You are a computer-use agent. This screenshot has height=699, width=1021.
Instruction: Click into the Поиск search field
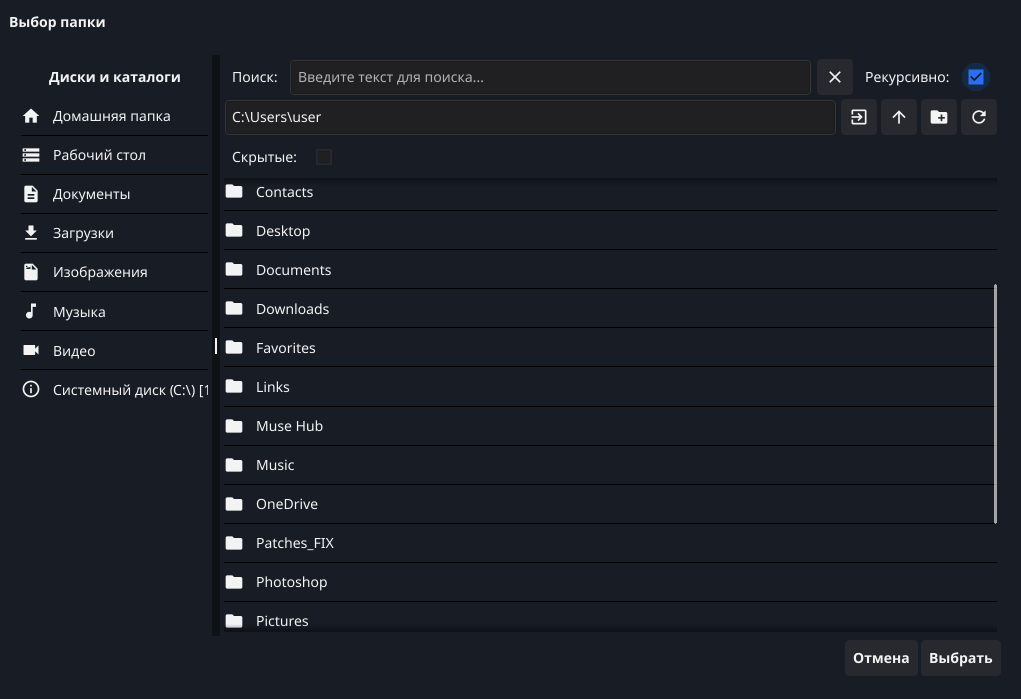(x=550, y=77)
